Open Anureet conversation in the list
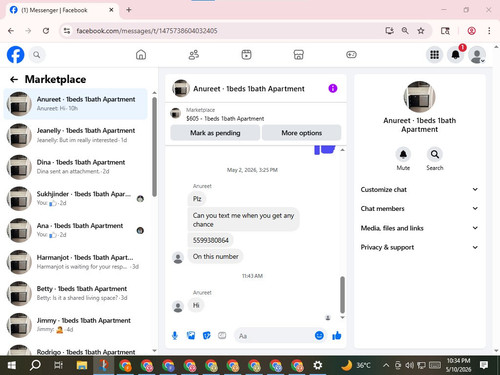Screen dimensions: 500x375 (75, 104)
